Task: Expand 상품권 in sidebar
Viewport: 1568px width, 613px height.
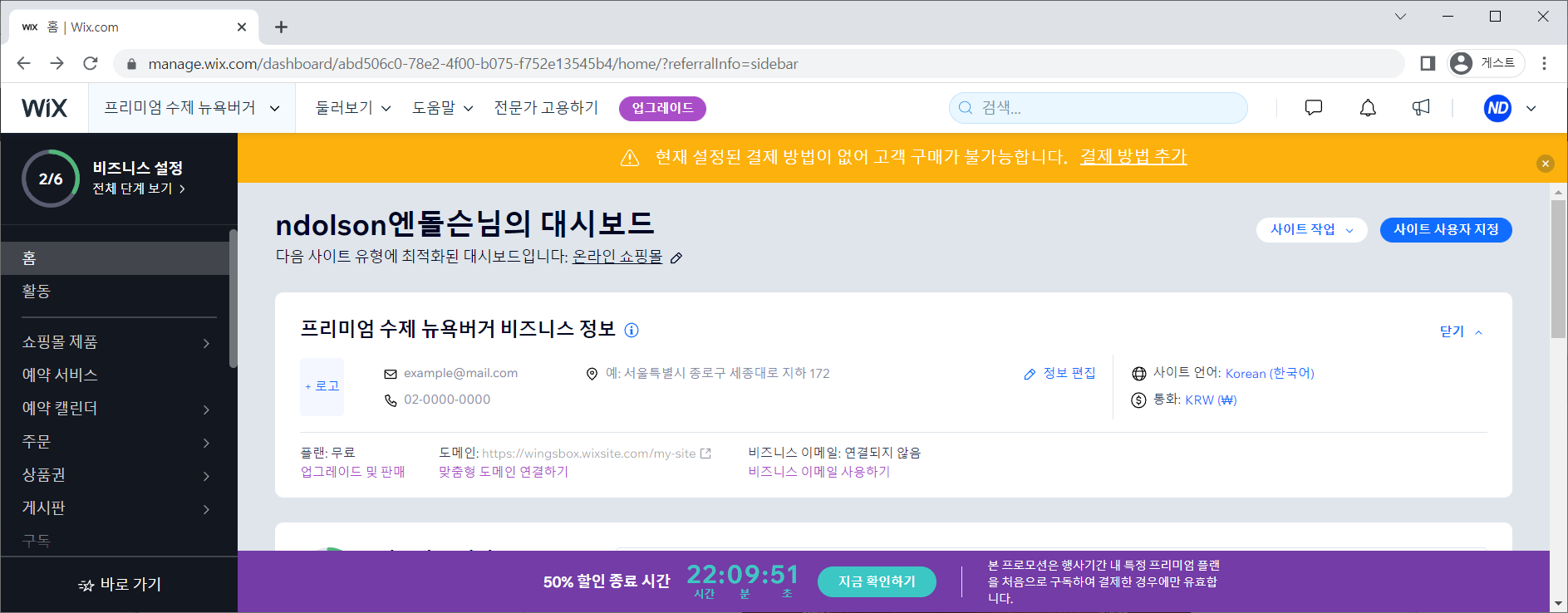Action: [206, 476]
